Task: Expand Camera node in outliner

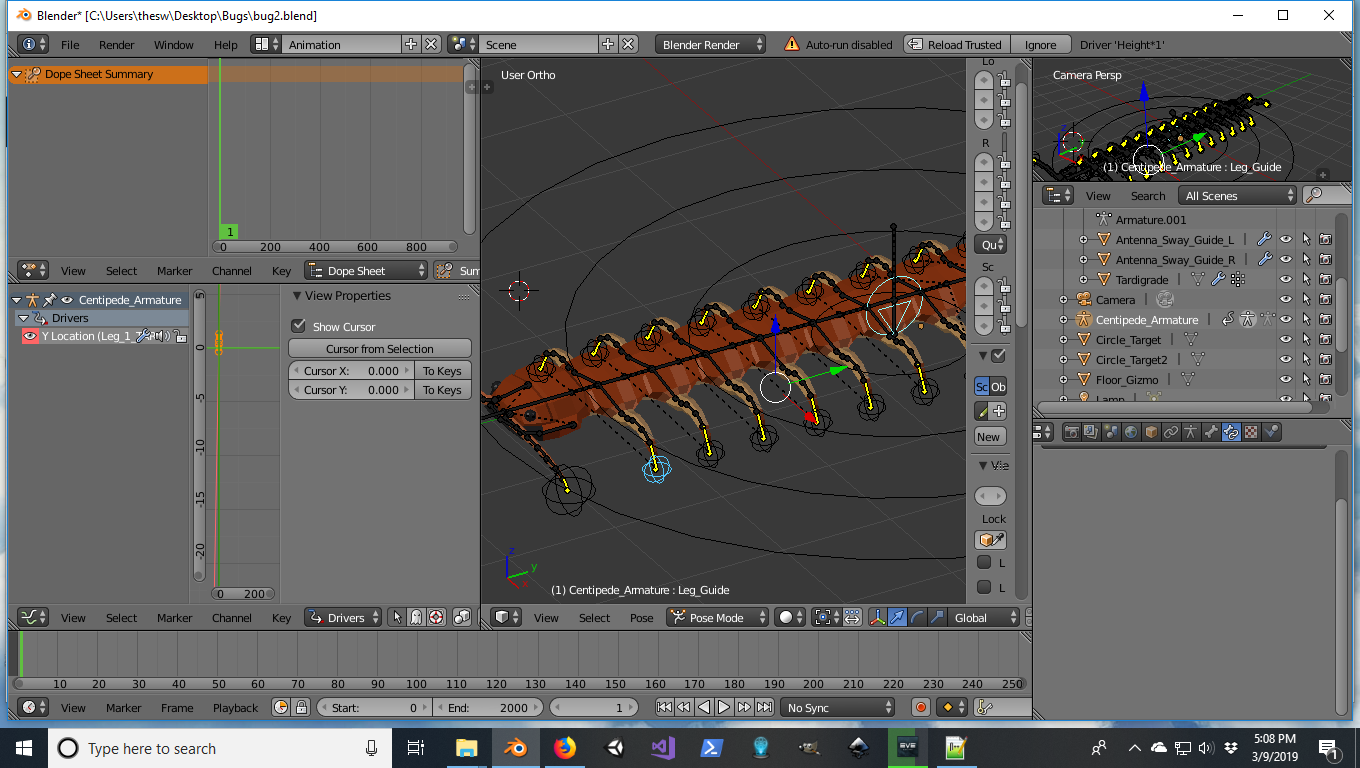Action: [1064, 299]
